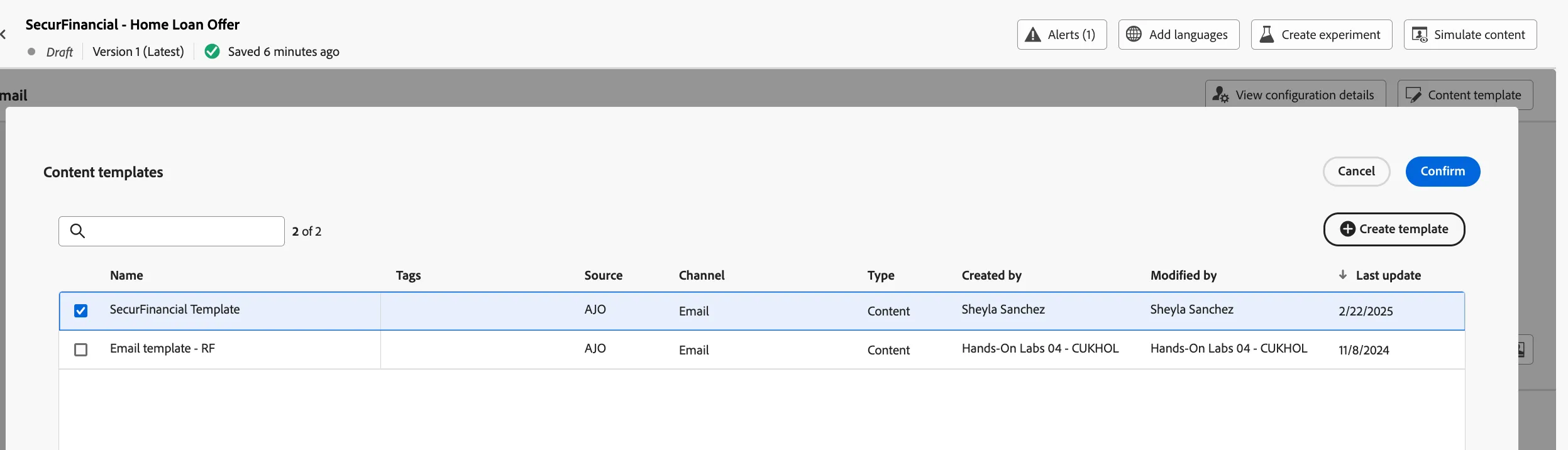Click the flask icon for Create experiment
1568x450 pixels.
click(1267, 34)
